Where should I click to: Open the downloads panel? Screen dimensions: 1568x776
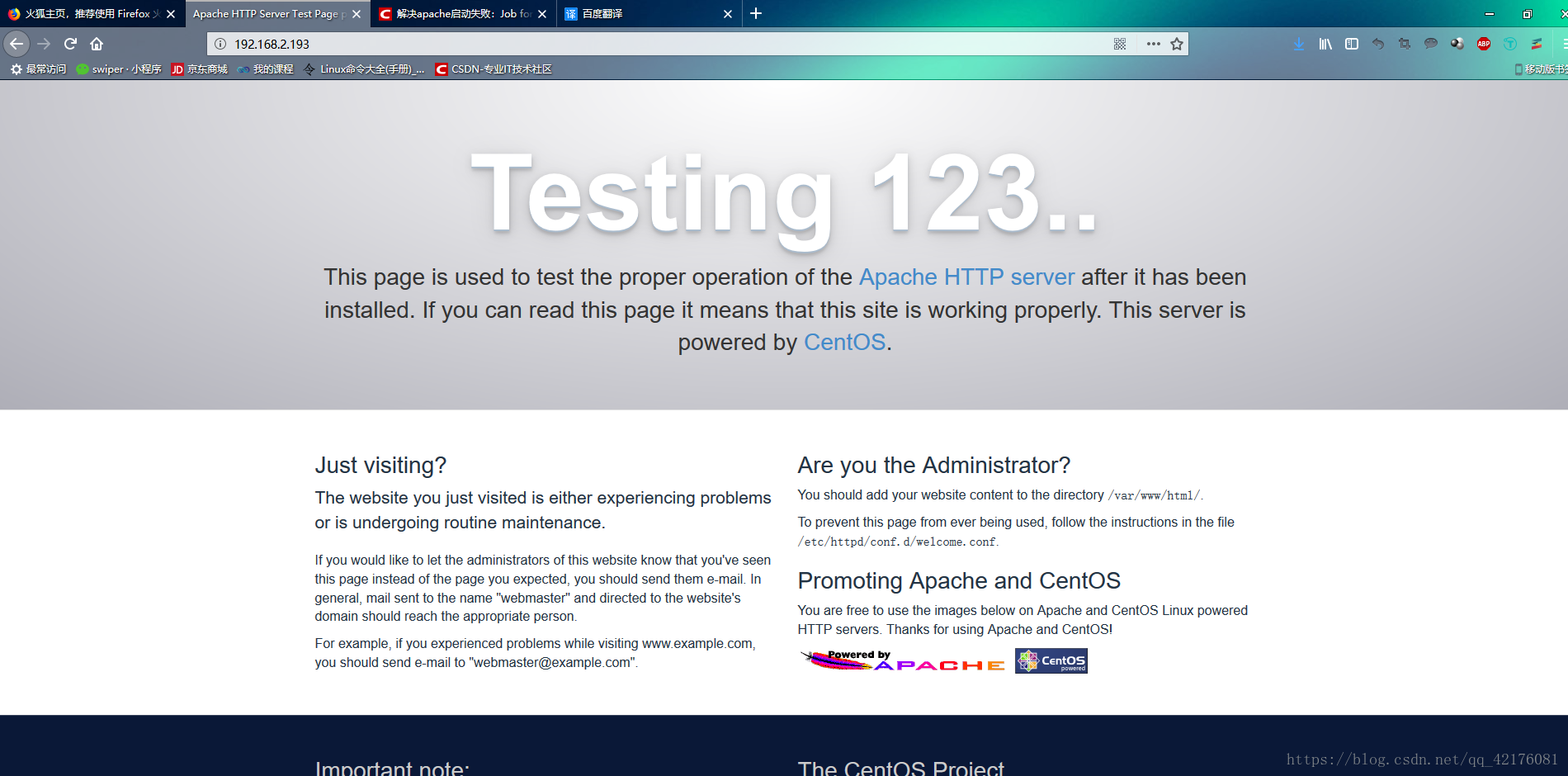tap(1299, 44)
